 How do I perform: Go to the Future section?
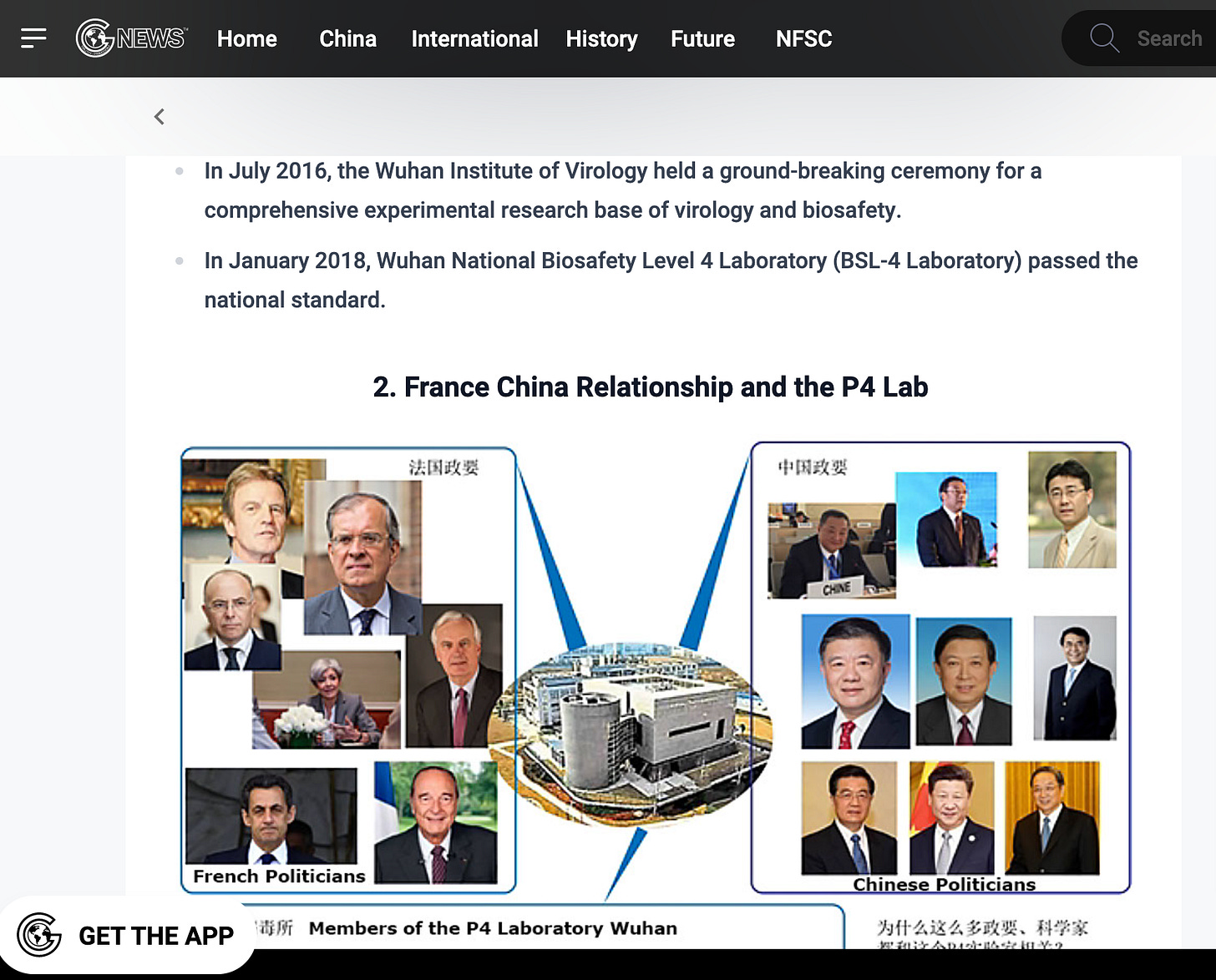click(x=702, y=39)
